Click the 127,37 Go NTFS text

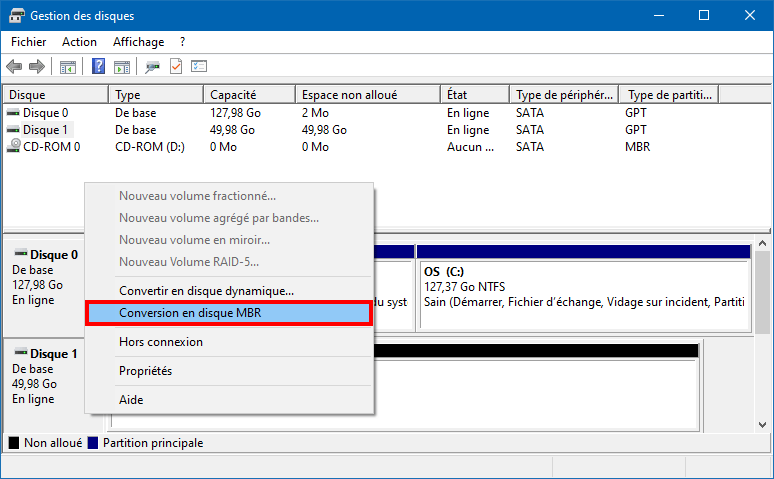464,287
